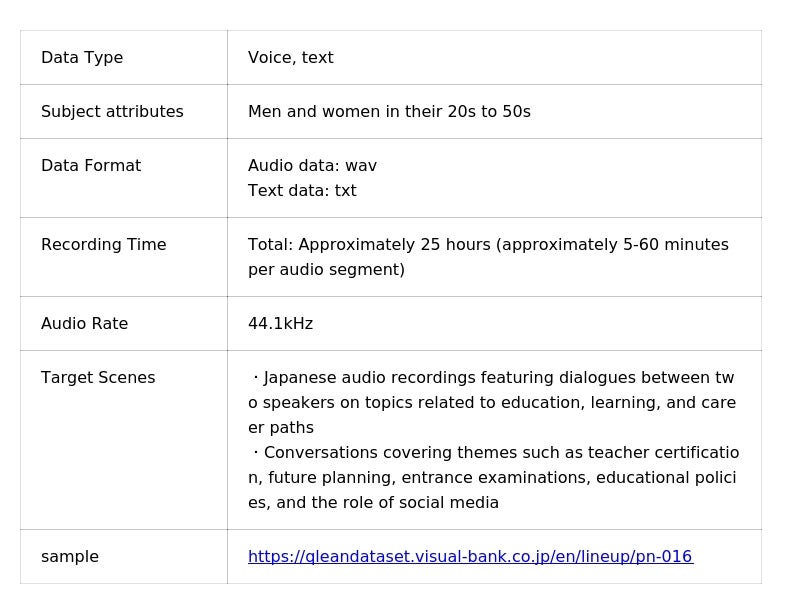Image resolution: width=800 pixels, height=614 pixels.
Task: Click the "Audio Rate" row label
Action: 84,324
